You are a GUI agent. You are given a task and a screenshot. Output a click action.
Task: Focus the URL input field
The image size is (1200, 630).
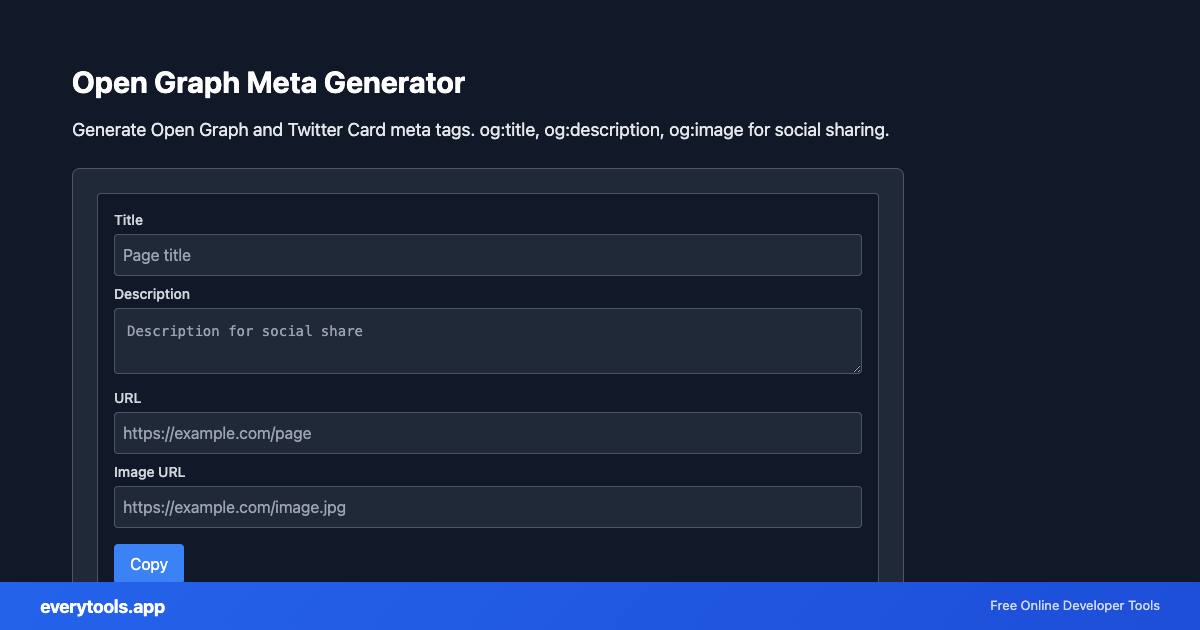click(487, 433)
